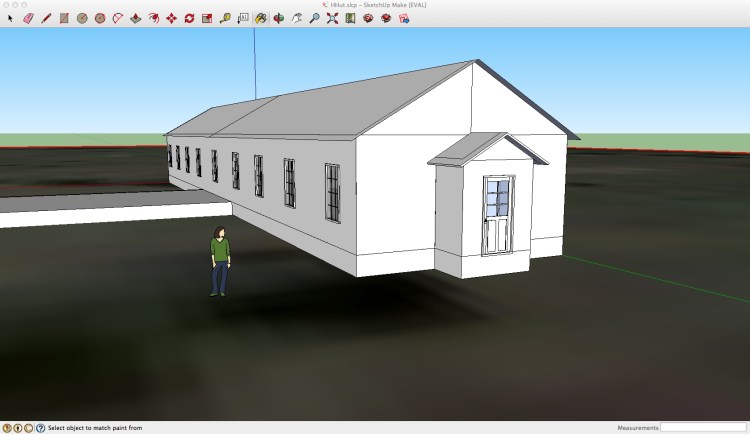Click the woman figure in the scene
The image size is (750, 434).
(220, 261)
